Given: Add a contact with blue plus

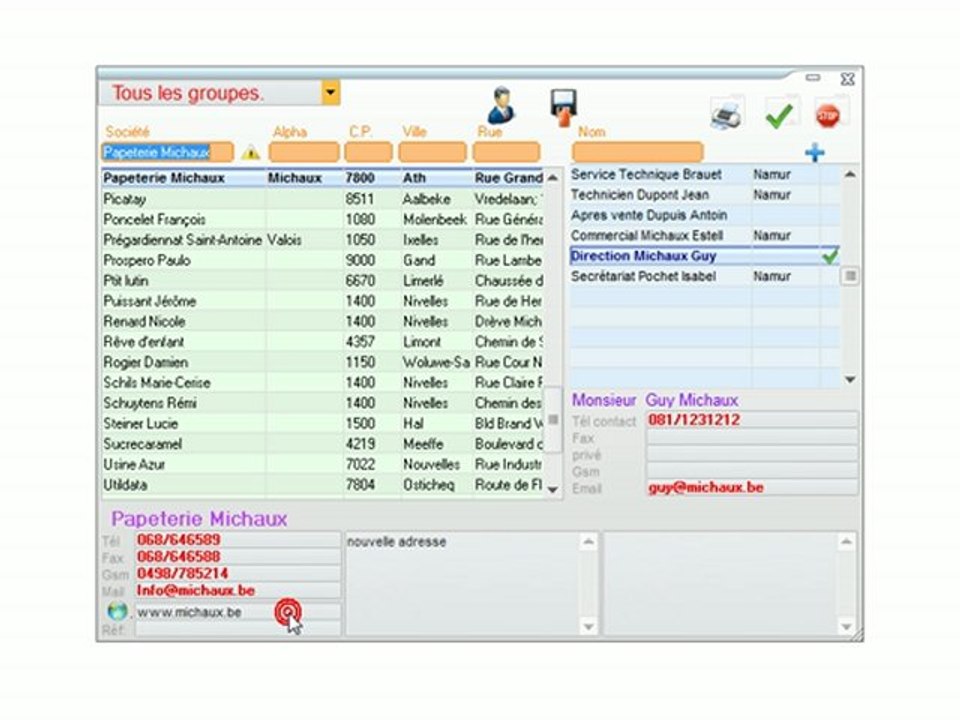Looking at the screenshot, I should (x=814, y=152).
